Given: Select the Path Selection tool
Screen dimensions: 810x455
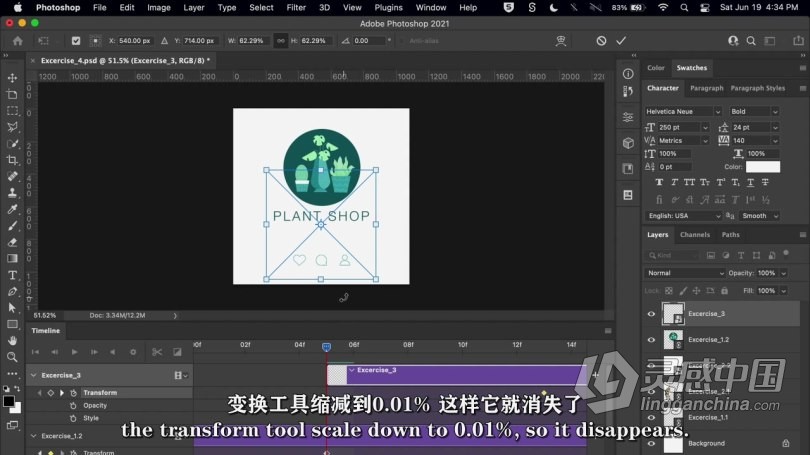Looking at the screenshot, I should pos(12,308).
